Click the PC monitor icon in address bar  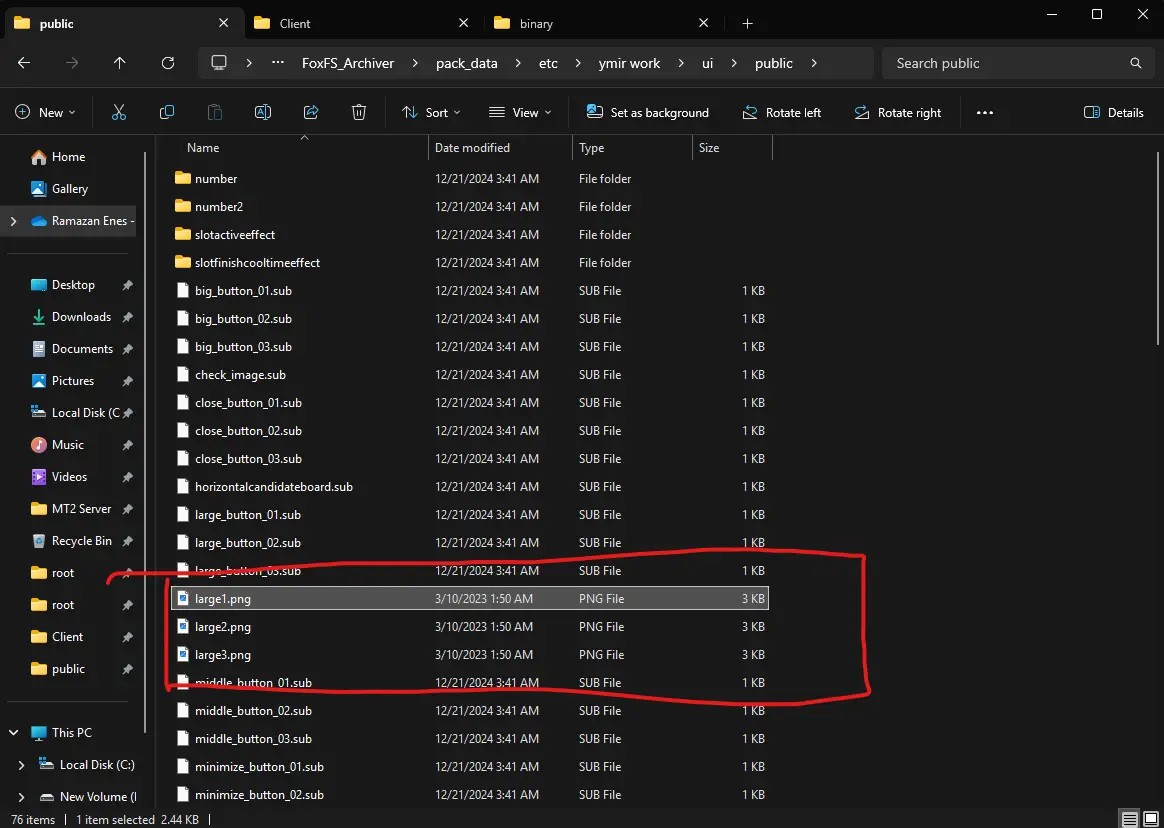click(218, 63)
